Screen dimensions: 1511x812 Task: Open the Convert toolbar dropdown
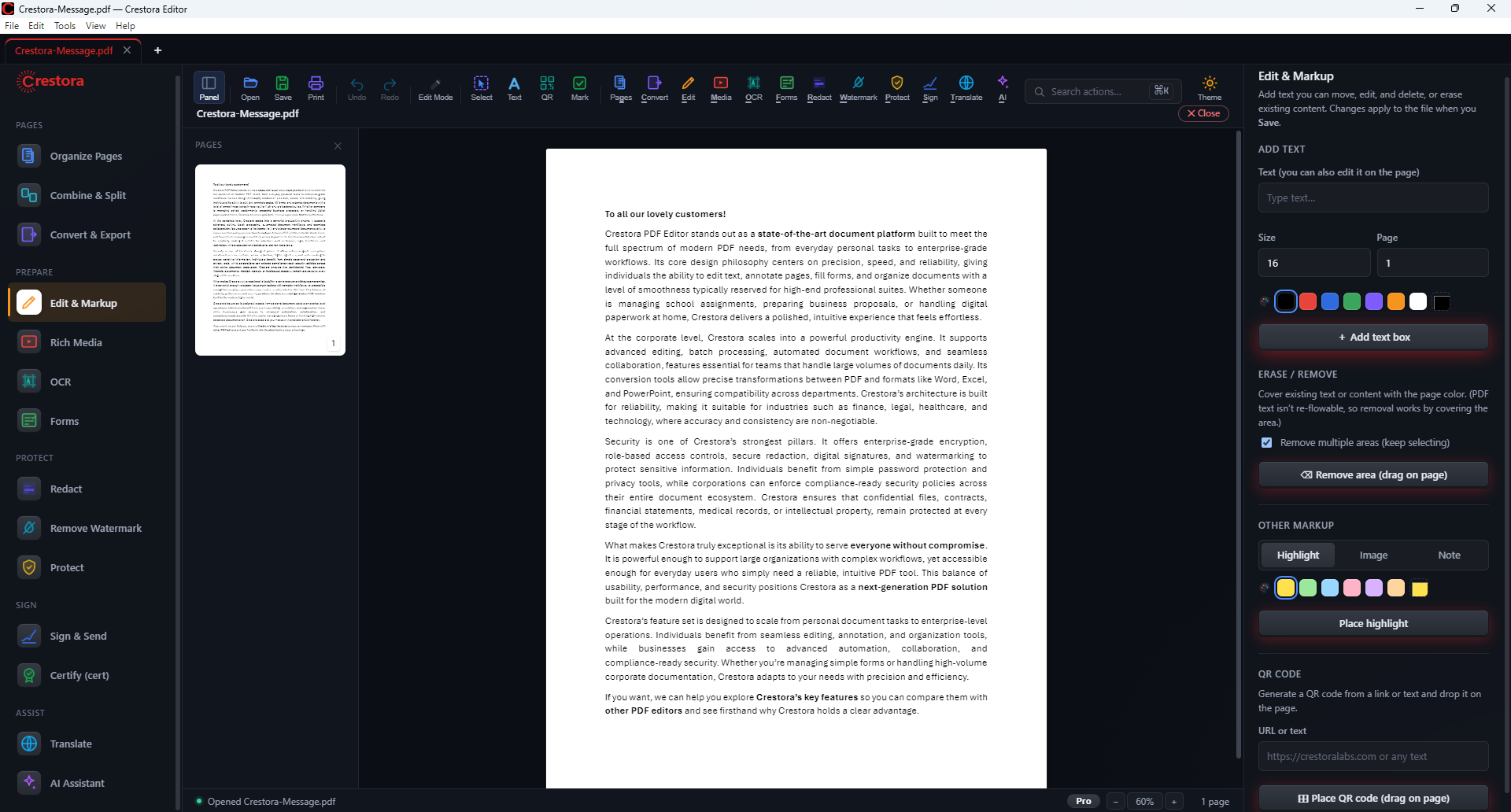[655, 87]
